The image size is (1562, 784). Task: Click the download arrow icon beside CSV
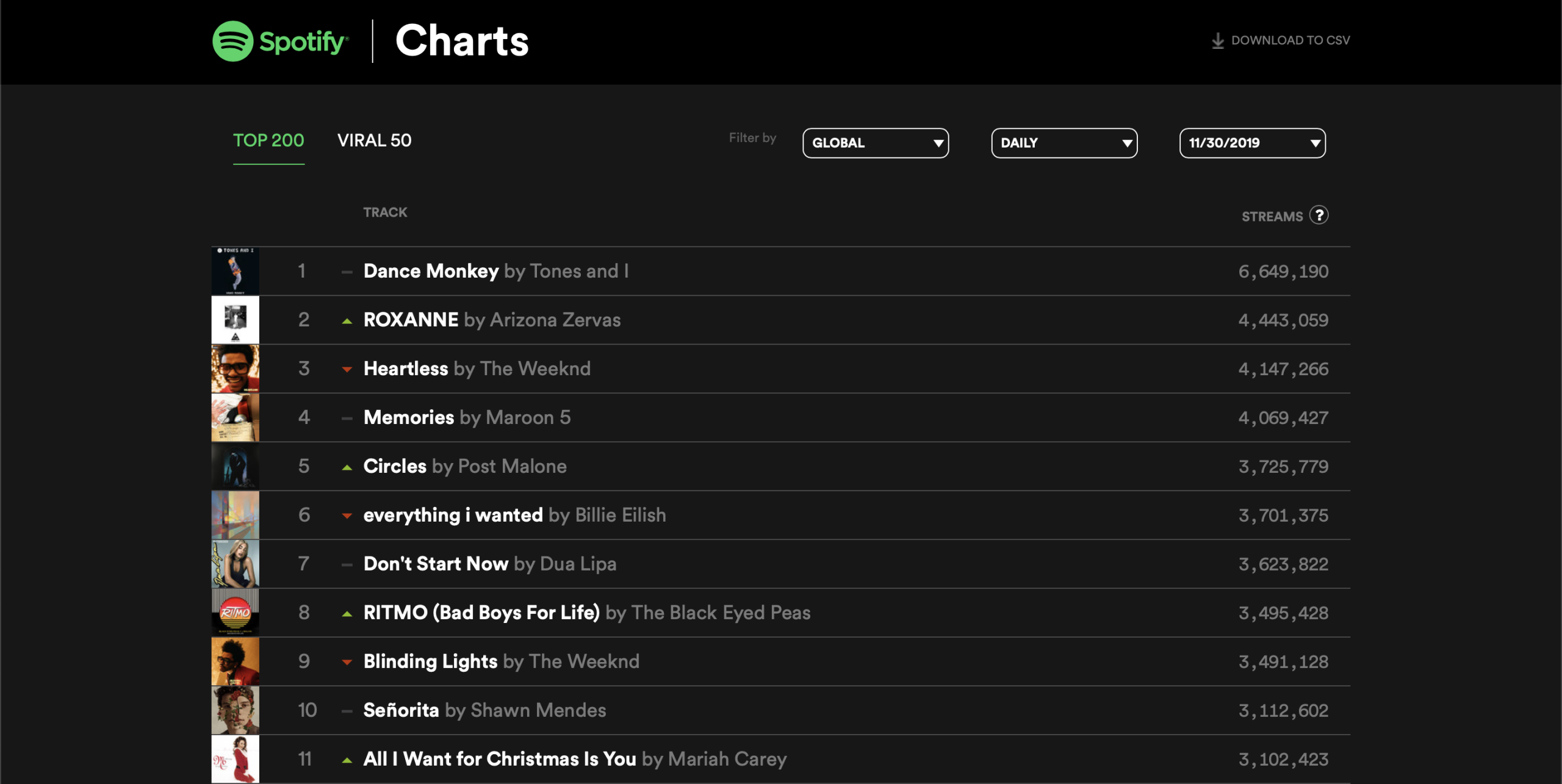coord(1218,41)
